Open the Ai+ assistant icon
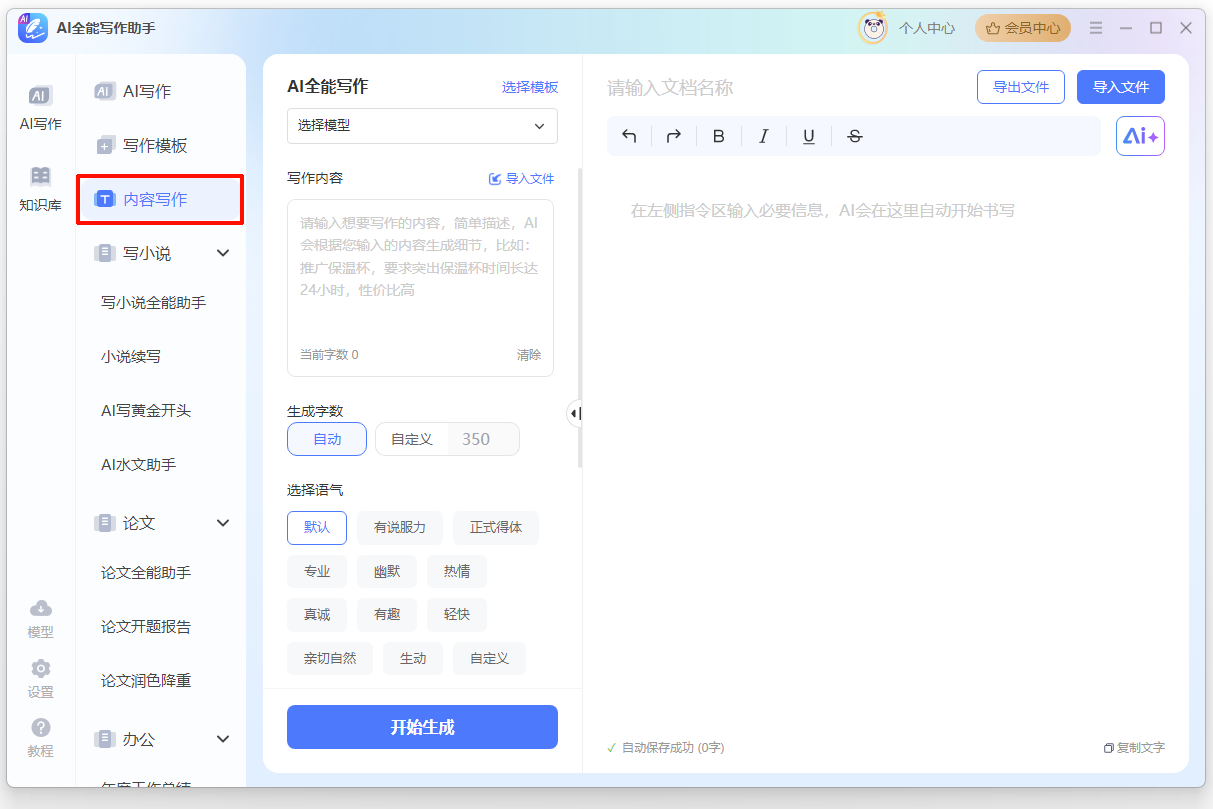The width and height of the screenshot is (1213, 809). click(1139, 135)
